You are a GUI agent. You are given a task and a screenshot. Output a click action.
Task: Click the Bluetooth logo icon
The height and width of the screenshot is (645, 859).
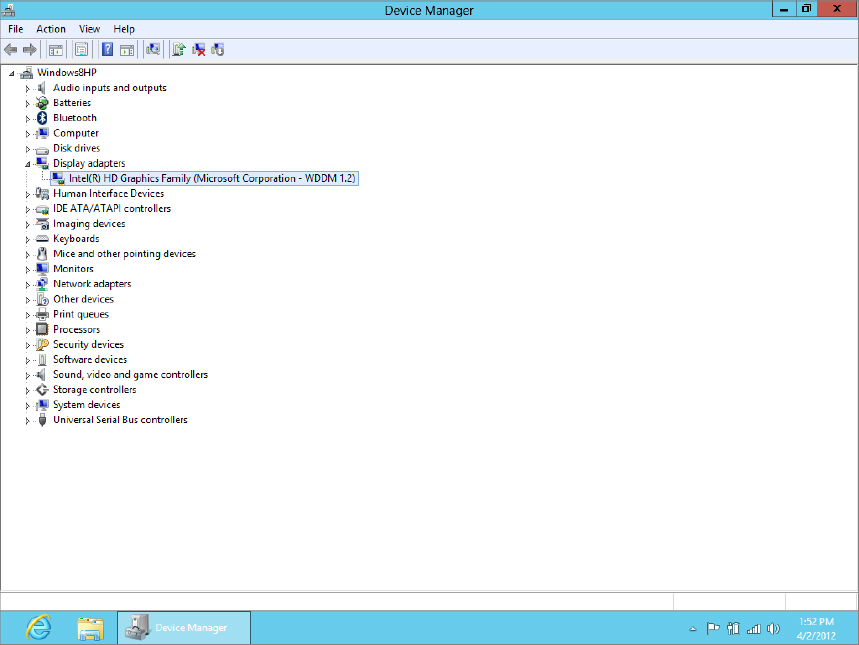pyautogui.click(x=42, y=118)
